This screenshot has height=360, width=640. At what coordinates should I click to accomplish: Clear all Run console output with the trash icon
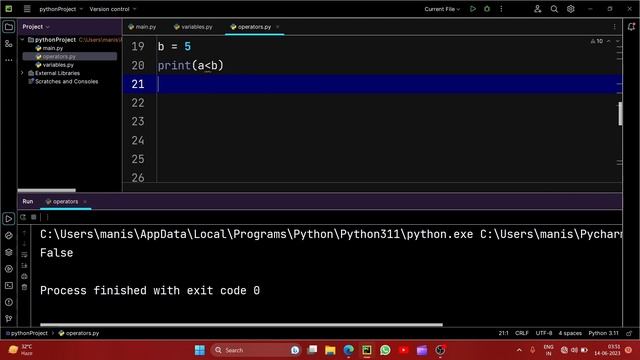(24, 287)
